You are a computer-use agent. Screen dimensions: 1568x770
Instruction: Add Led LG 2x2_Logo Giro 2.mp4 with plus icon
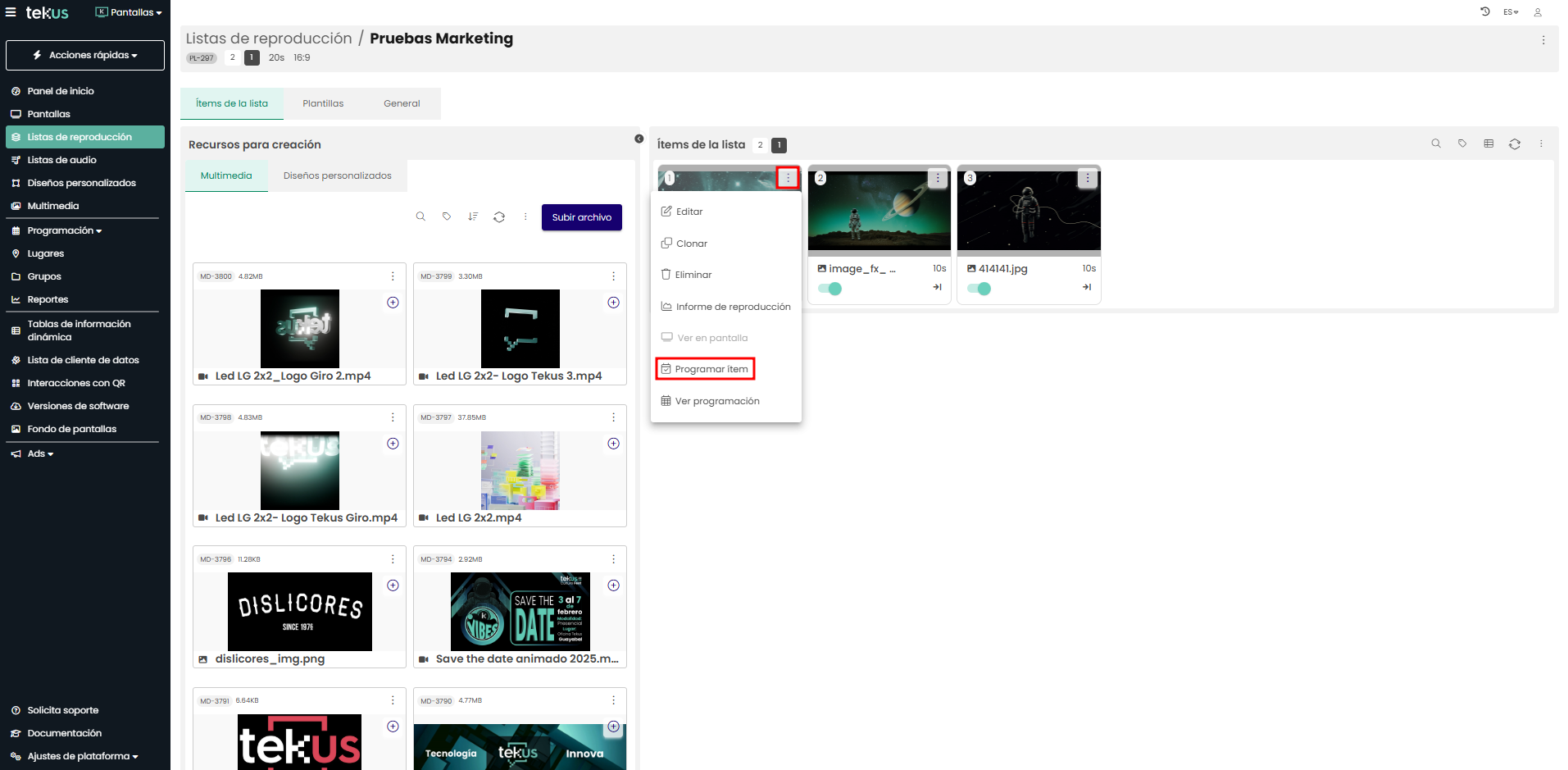pyautogui.click(x=393, y=303)
